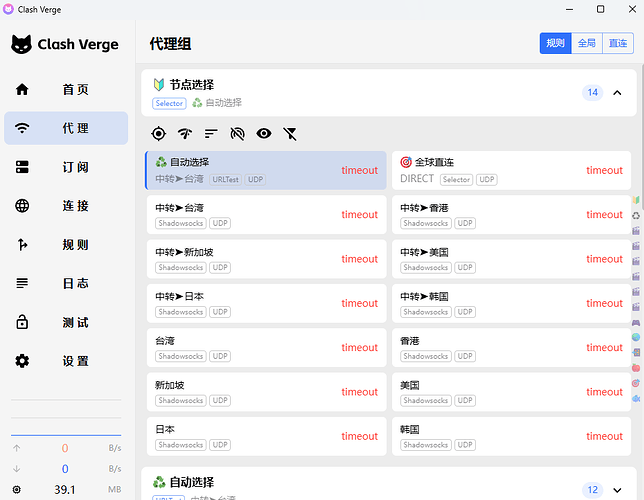Expand the bottom 自动选择 group chevron
Viewport: 644px width, 500px height.
click(617, 490)
